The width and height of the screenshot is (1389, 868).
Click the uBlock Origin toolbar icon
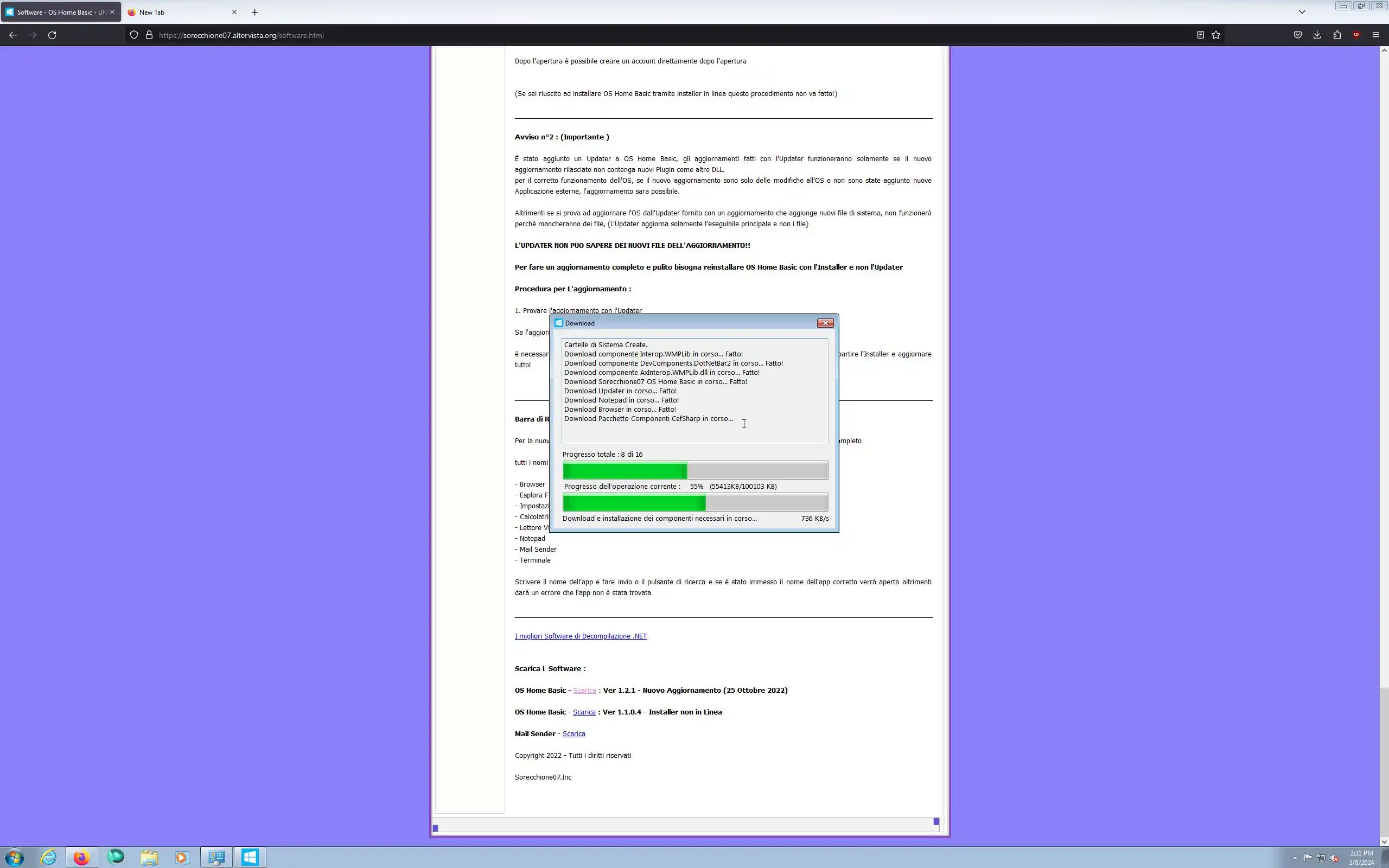click(1356, 35)
